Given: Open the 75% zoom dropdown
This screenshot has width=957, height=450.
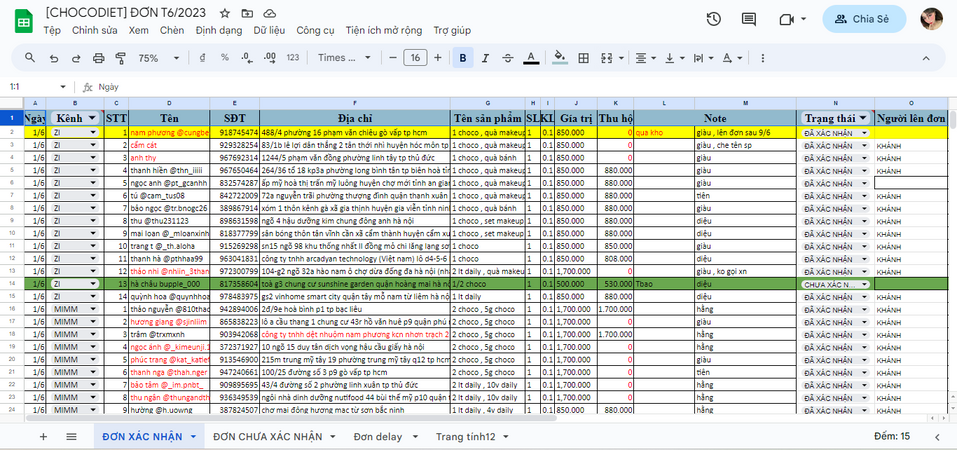Looking at the screenshot, I should point(158,58).
